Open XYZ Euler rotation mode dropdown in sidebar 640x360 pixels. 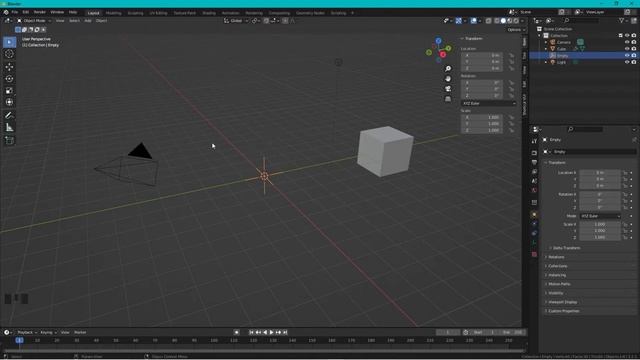tap(489, 104)
